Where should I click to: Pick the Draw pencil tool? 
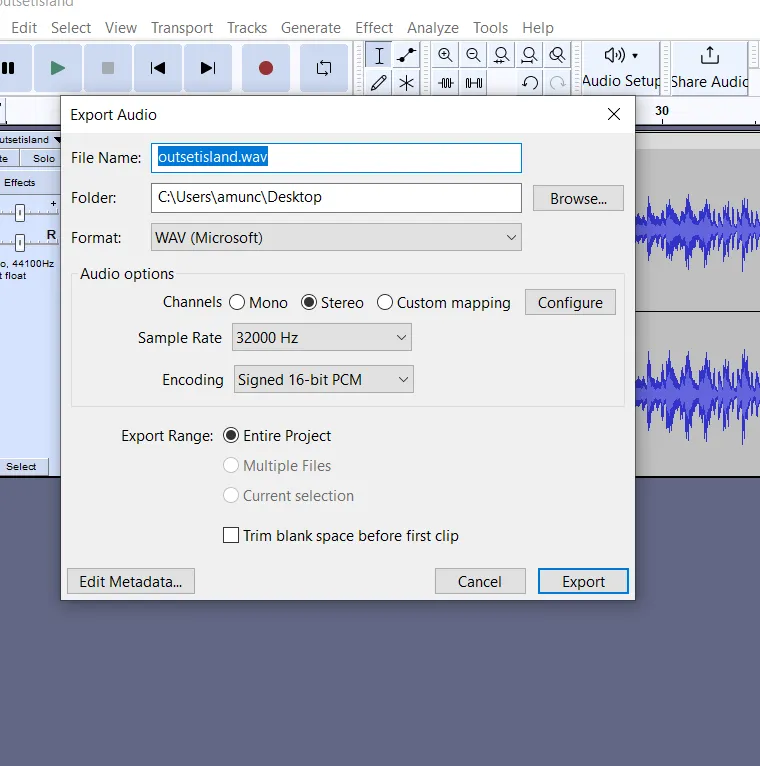pyautogui.click(x=379, y=83)
